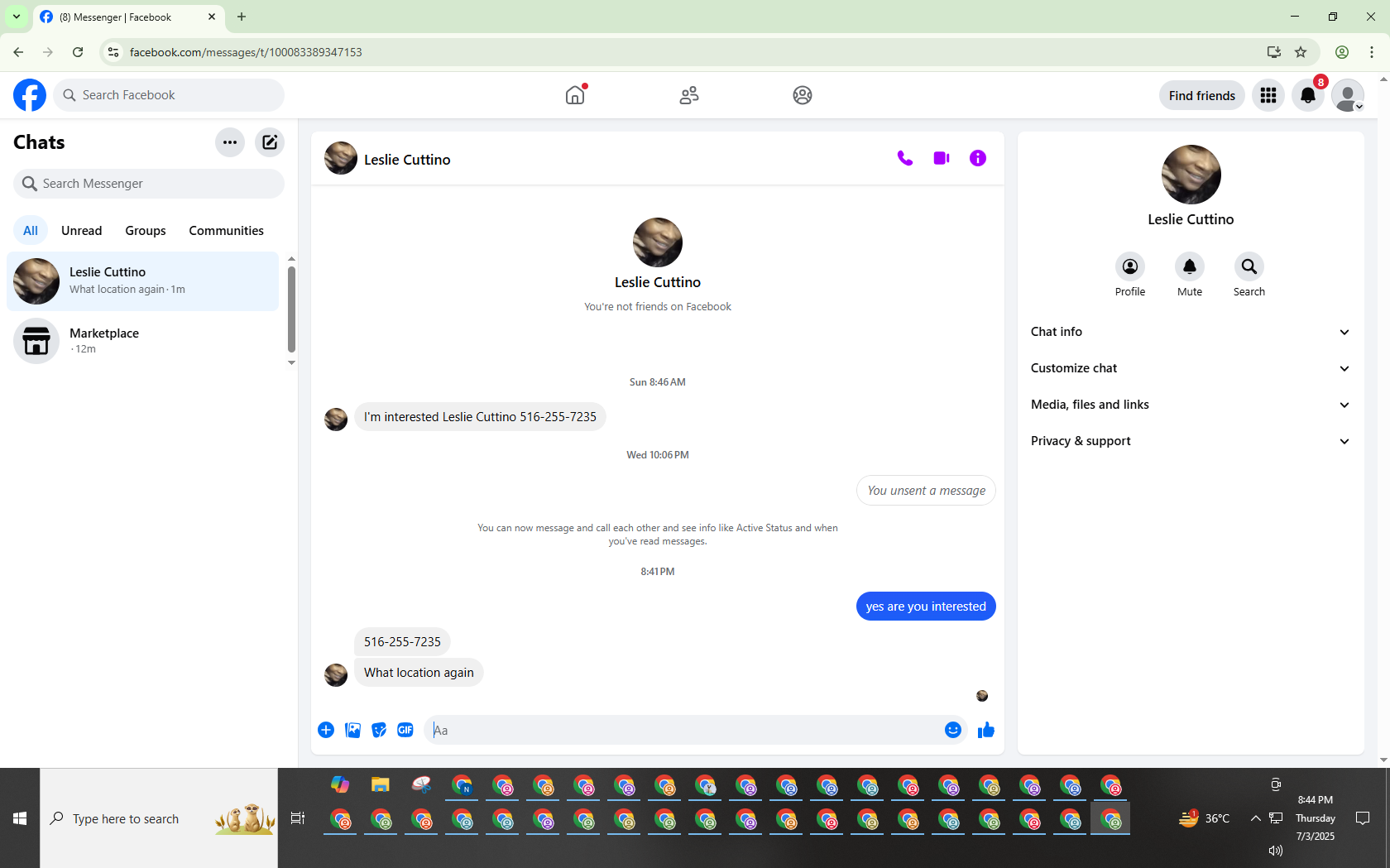View Leslie Cuttino's Profile from side panel
The width and height of the screenshot is (1390, 868).
click(x=1130, y=275)
